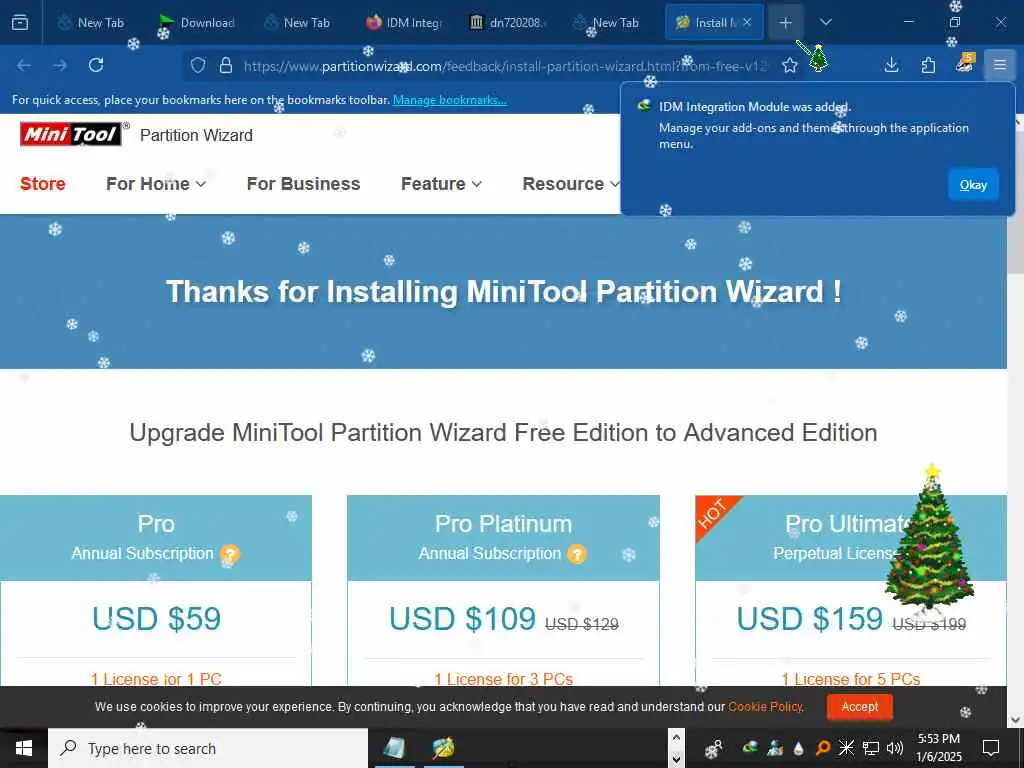The width and height of the screenshot is (1024, 768).
Task: Click the taskbar toolbar down arrow
Action: (x=677, y=760)
